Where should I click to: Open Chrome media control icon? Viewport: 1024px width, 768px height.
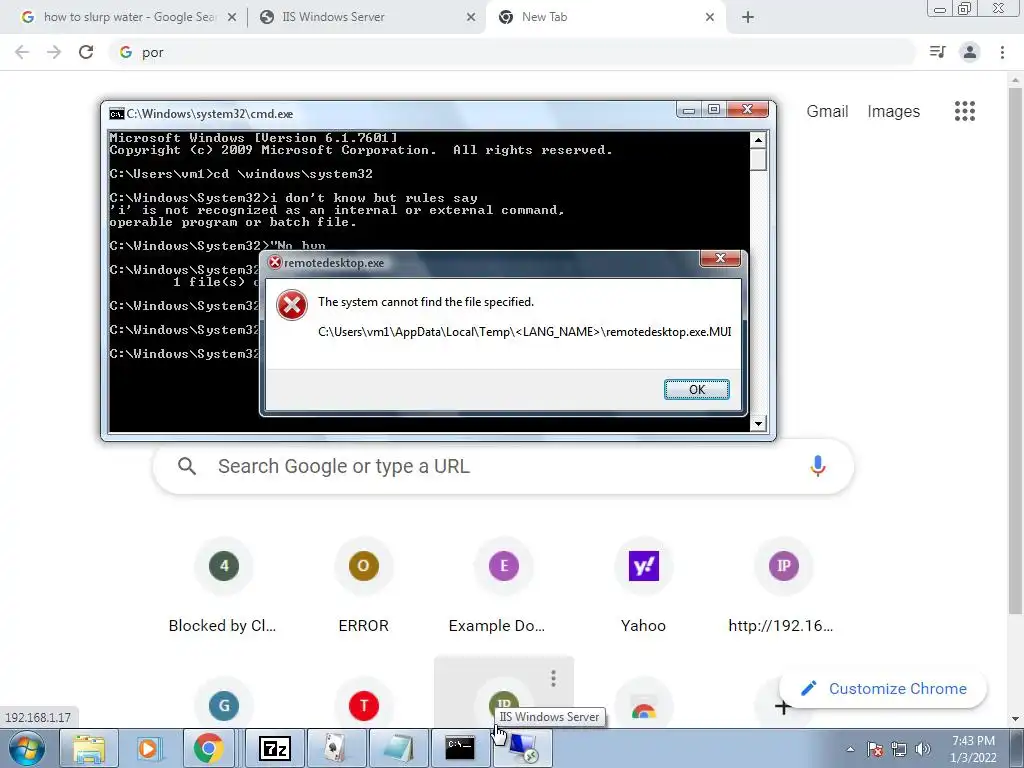coord(938,52)
